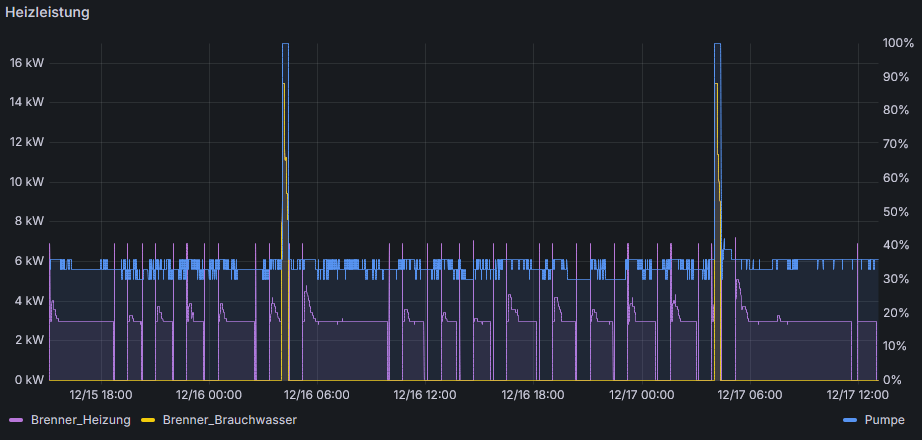The image size is (922, 440).
Task: Open the purple Brenner_Heizung color swatch
Action: 17,420
